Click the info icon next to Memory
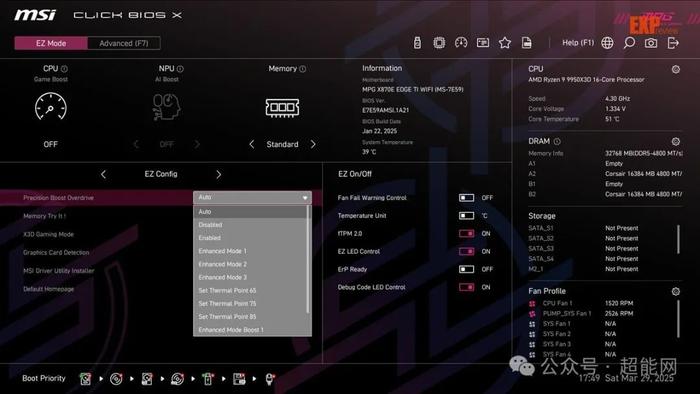The image size is (700, 394). [x=303, y=69]
